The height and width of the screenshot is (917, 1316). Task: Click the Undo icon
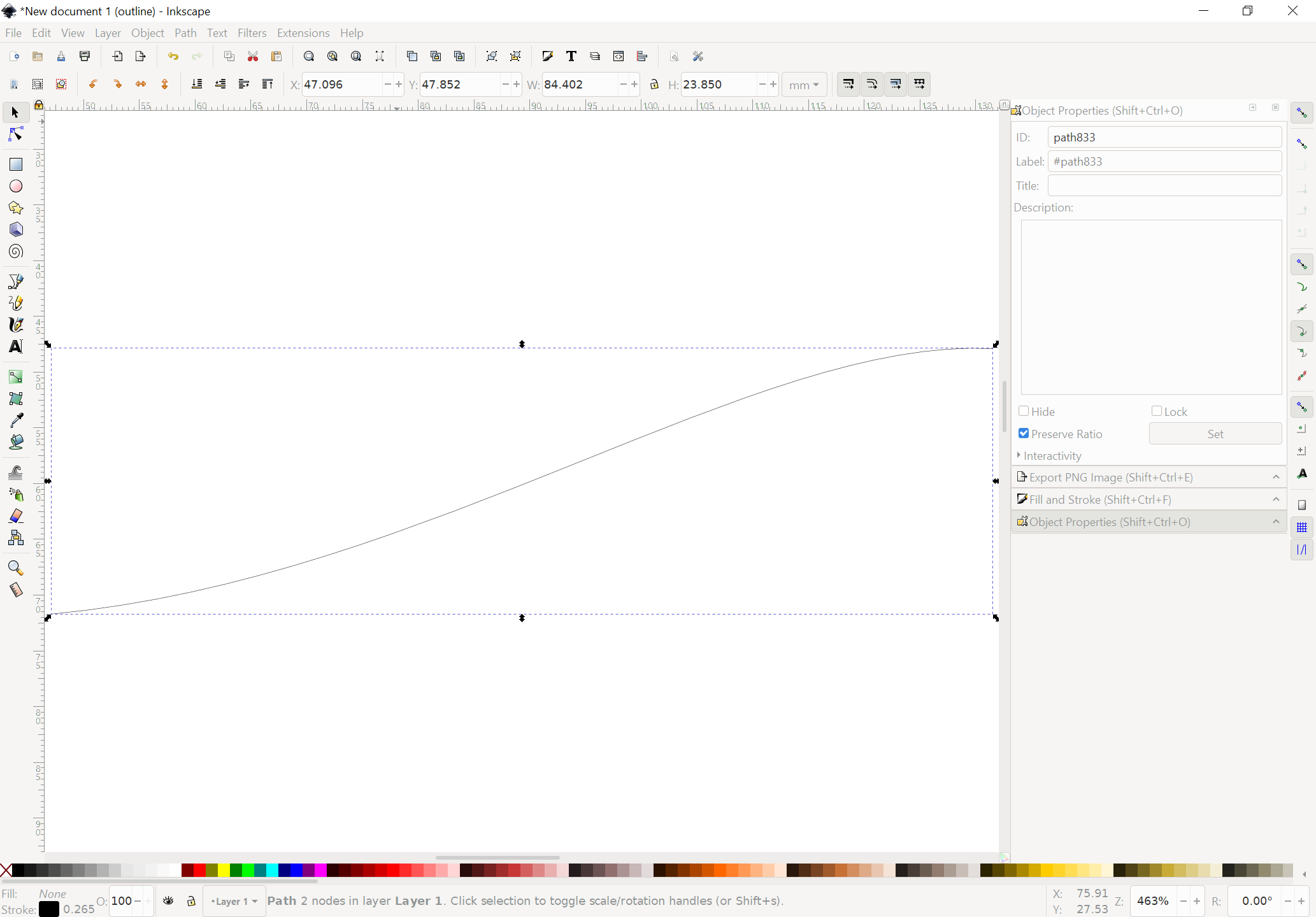tap(173, 57)
